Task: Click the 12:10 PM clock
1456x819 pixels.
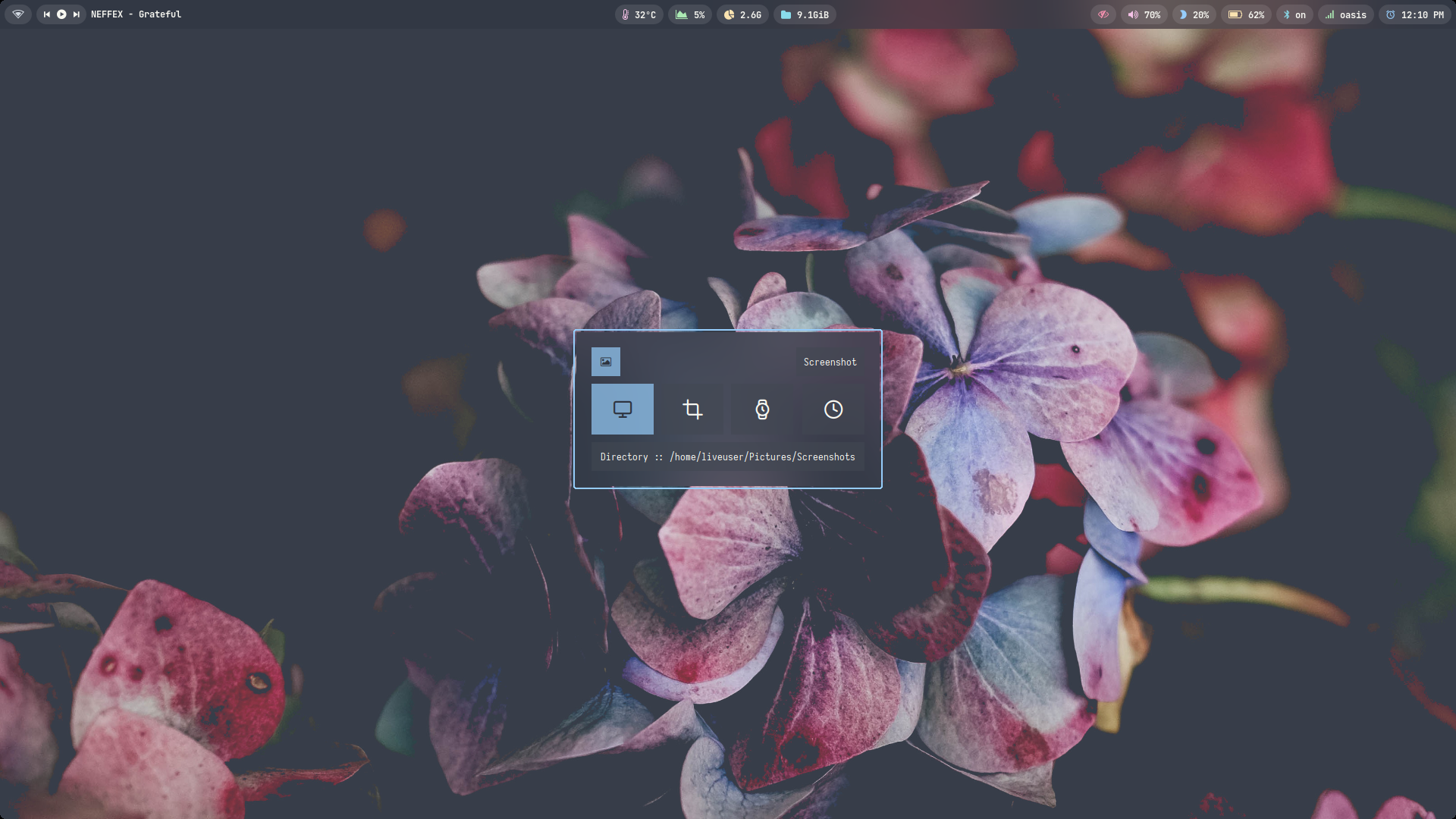Action: pos(1414,15)
